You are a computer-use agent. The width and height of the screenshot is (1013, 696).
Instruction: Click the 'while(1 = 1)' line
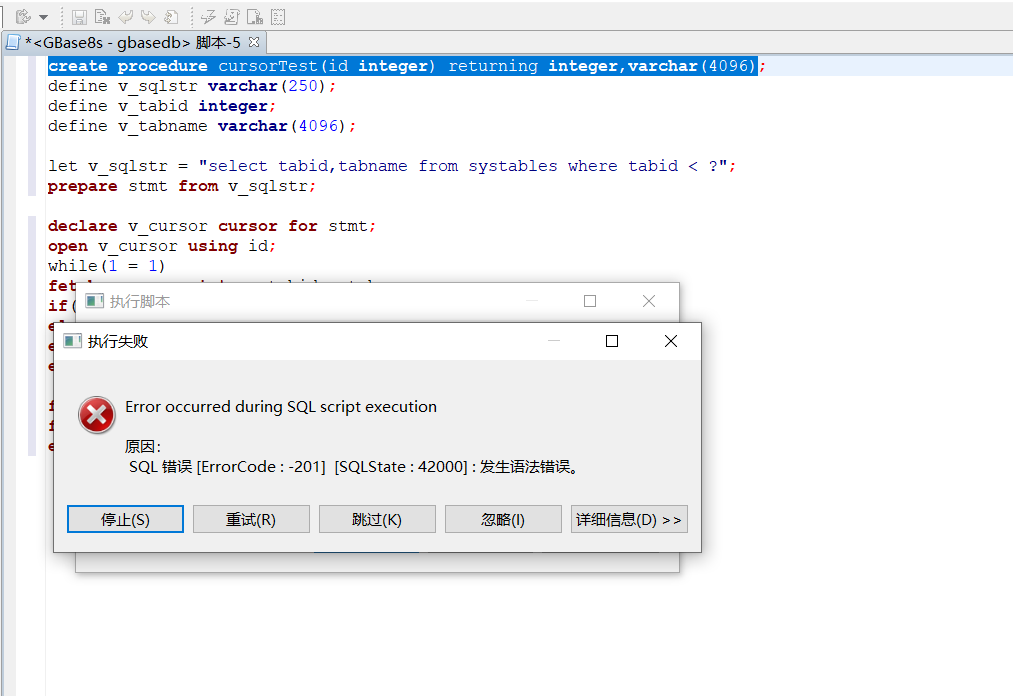pyautogui.click(x=107, y=266)
